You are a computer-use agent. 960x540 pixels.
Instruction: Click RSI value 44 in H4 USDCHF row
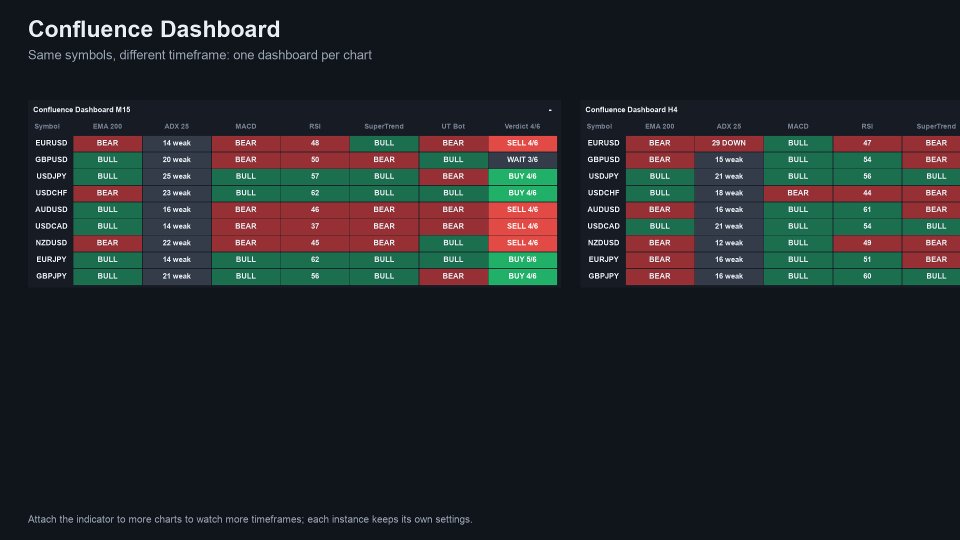tap(867, 192)
